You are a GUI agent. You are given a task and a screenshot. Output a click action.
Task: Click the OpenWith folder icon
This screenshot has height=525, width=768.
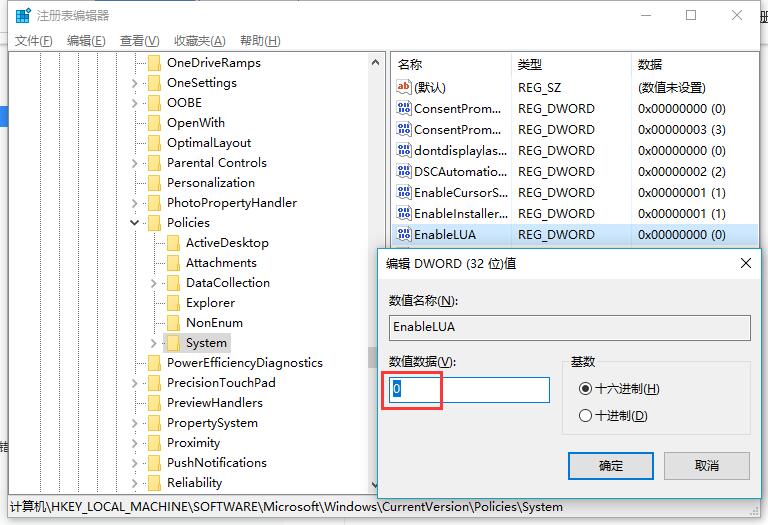click(x=154, y=123)
